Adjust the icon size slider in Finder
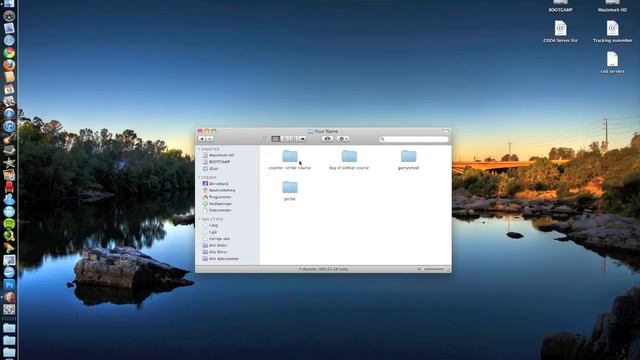 [431, 269]
